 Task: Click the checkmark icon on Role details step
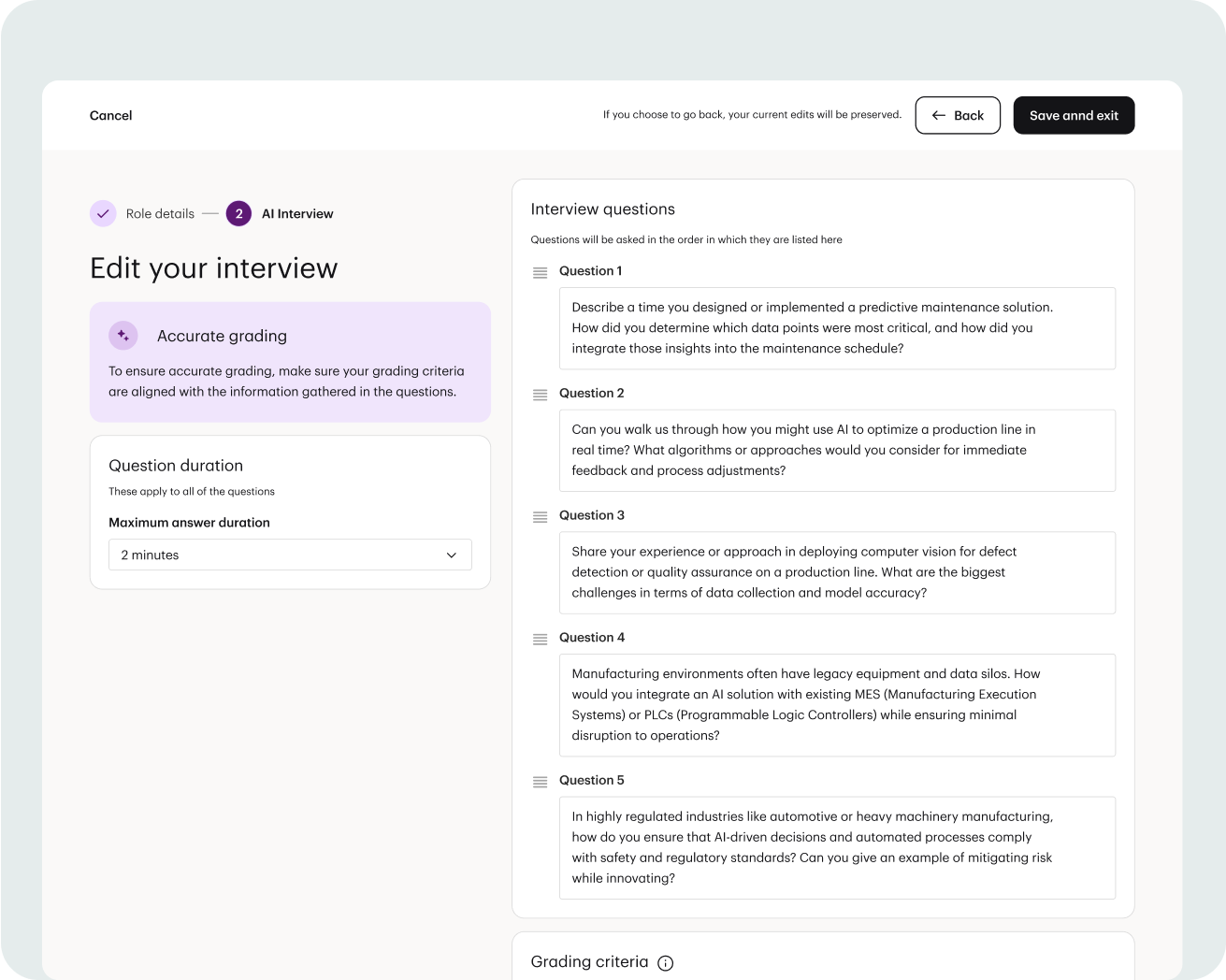[x=103, y=213]
